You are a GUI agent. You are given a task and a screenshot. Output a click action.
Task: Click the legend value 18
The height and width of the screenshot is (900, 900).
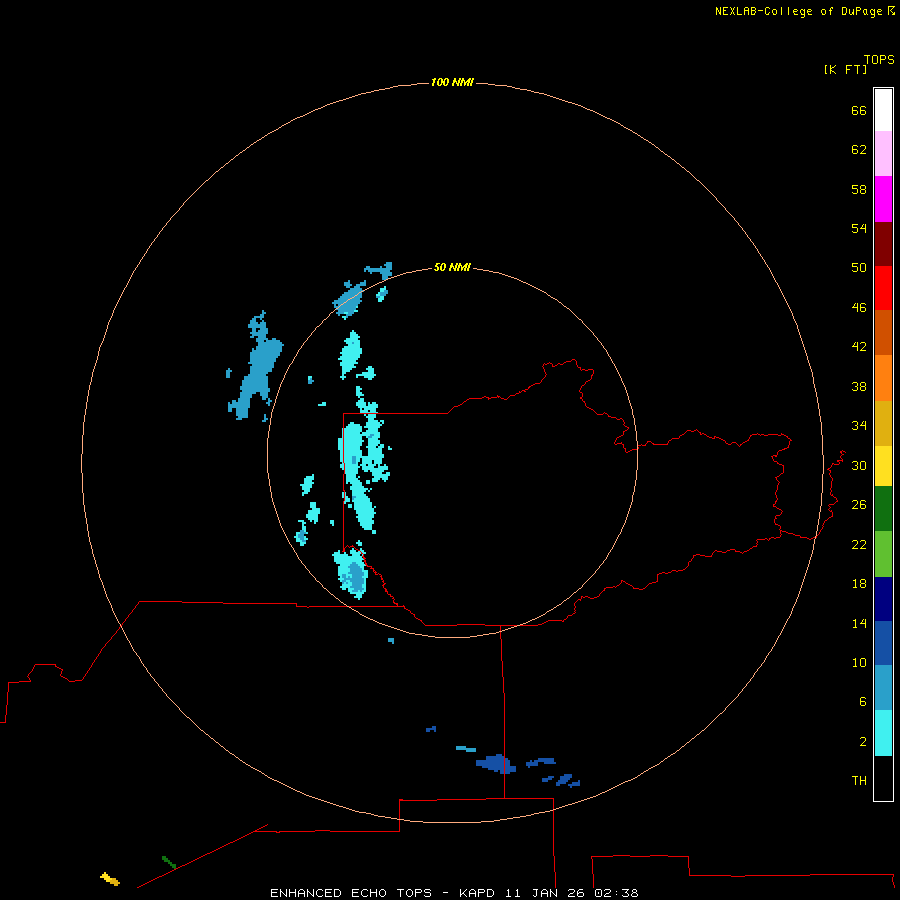click(859, 584)
